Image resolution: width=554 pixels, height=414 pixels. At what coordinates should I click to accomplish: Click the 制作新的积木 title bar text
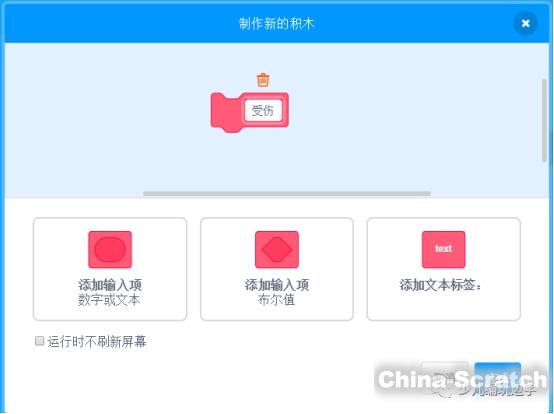tap(276, 24)
